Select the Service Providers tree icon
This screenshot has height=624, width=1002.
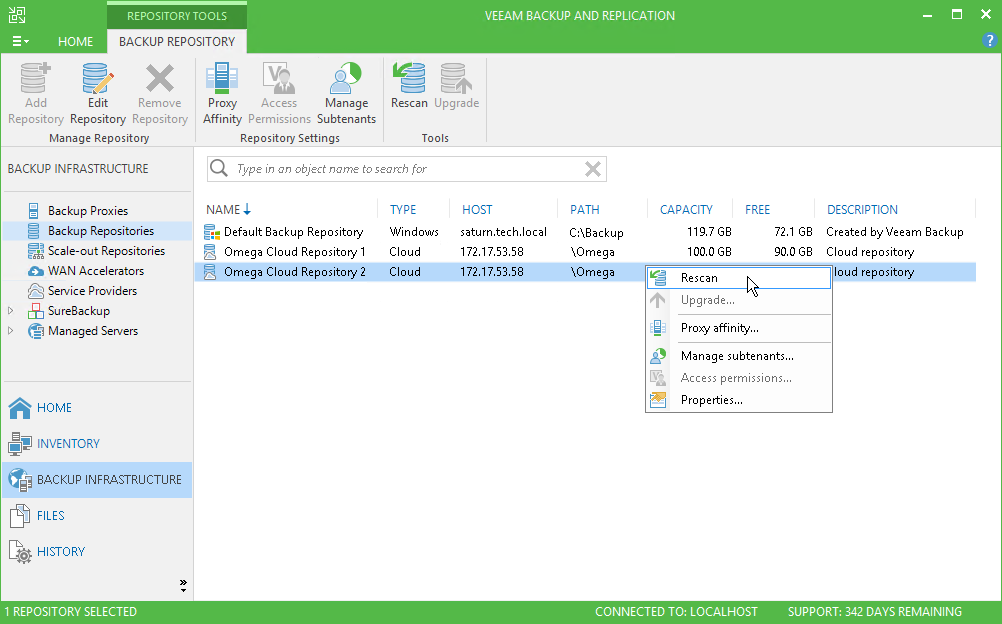coord(36,291)
